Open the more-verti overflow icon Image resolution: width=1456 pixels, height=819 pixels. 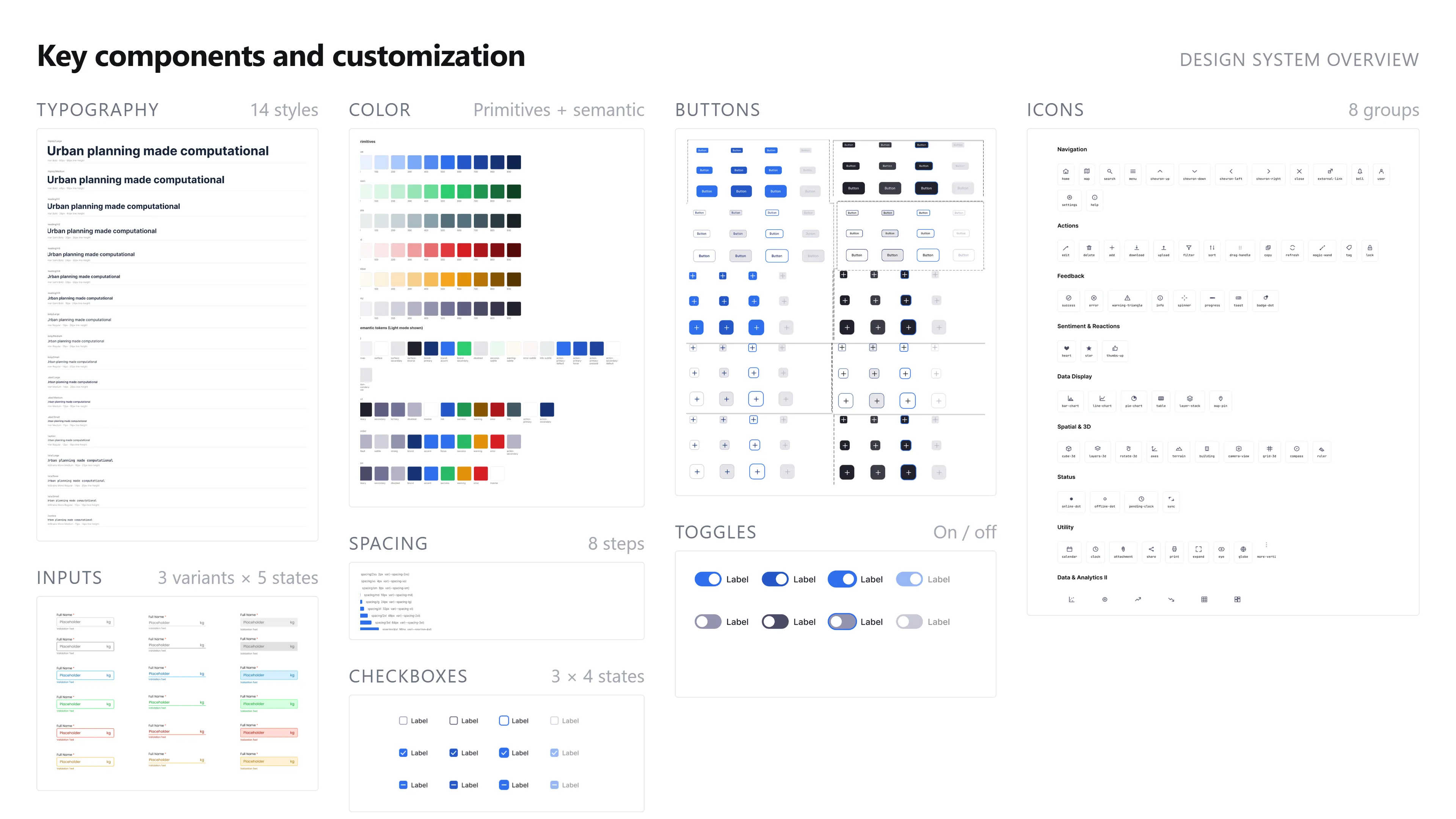(1266, 550)
